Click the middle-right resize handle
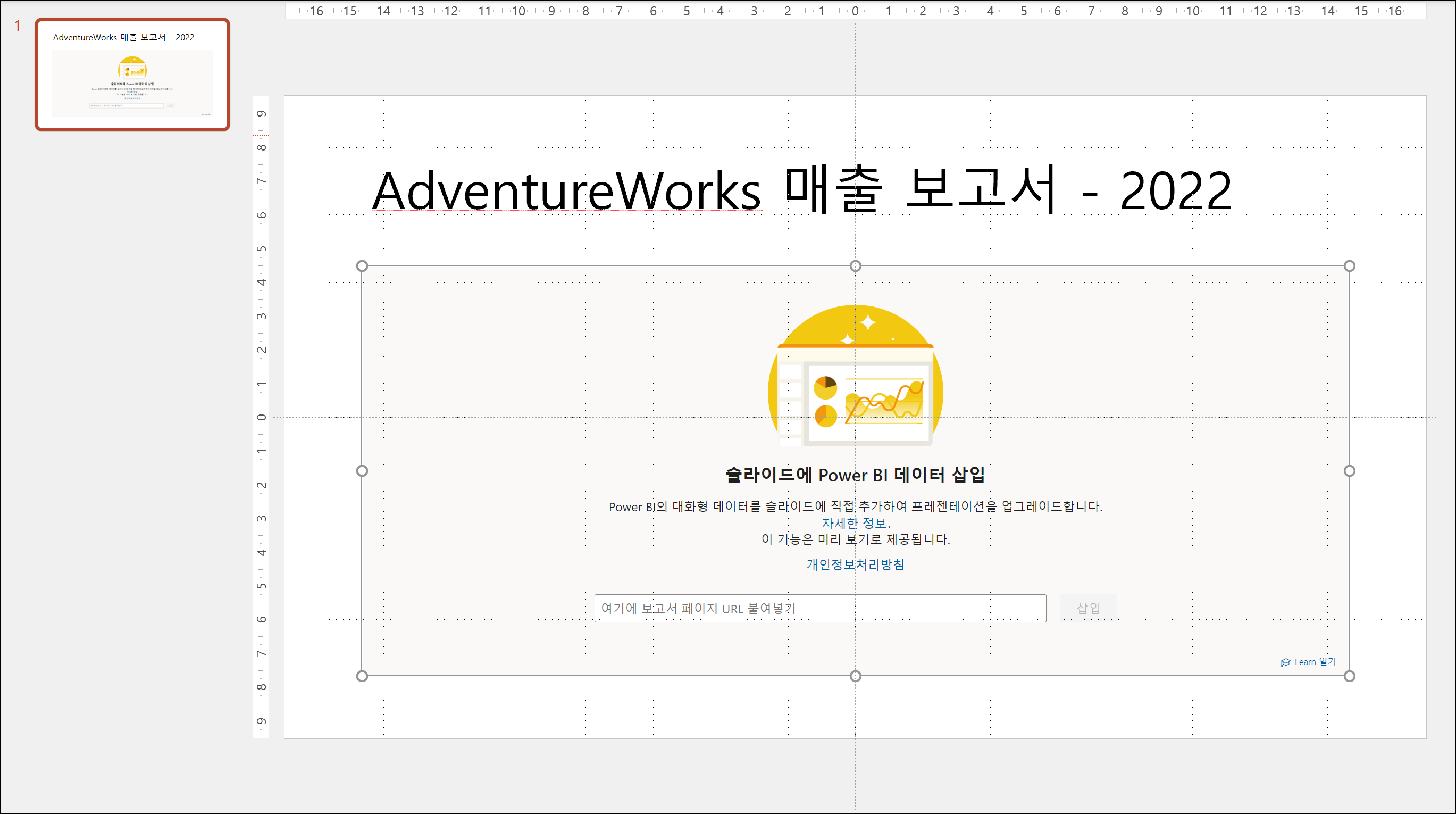Screen dimensions: 1456x814 click(x=1349, y=471)
